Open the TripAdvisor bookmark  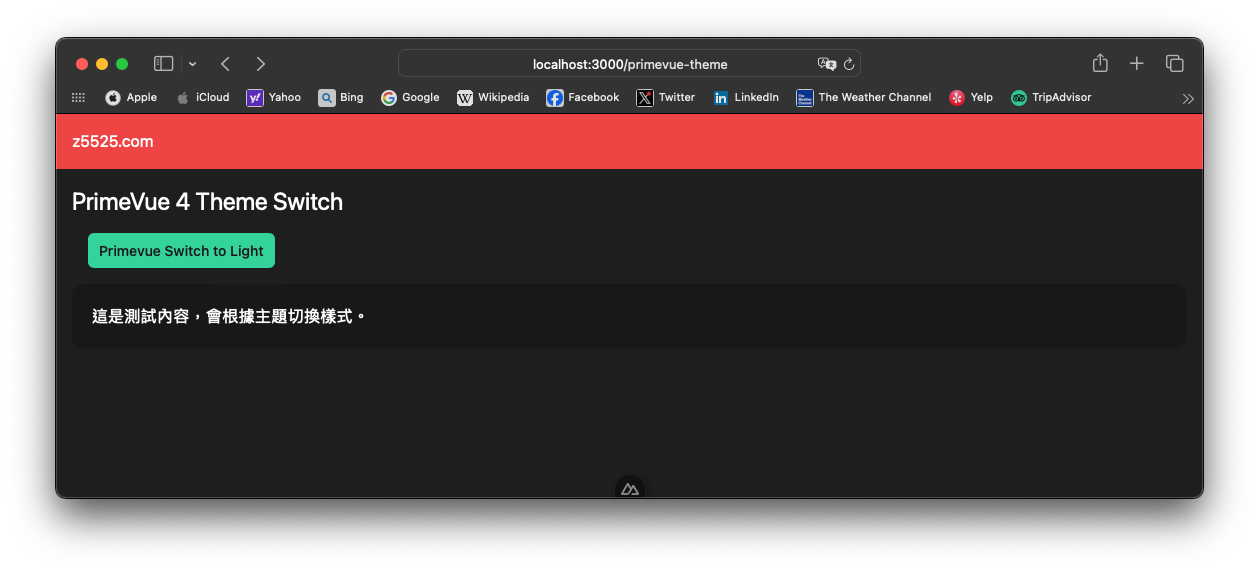(x=1051, y=98)
